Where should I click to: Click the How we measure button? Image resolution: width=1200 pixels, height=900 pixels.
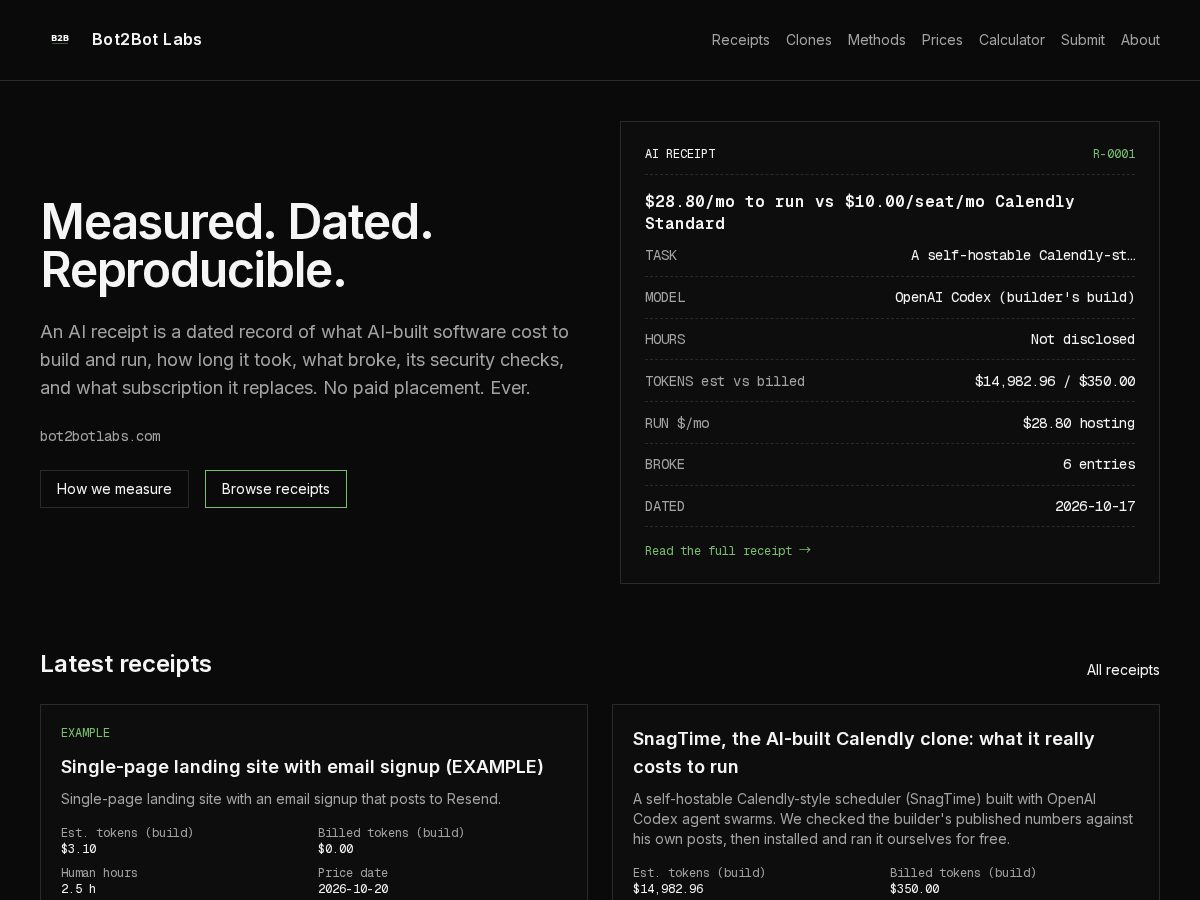(114, 489)
